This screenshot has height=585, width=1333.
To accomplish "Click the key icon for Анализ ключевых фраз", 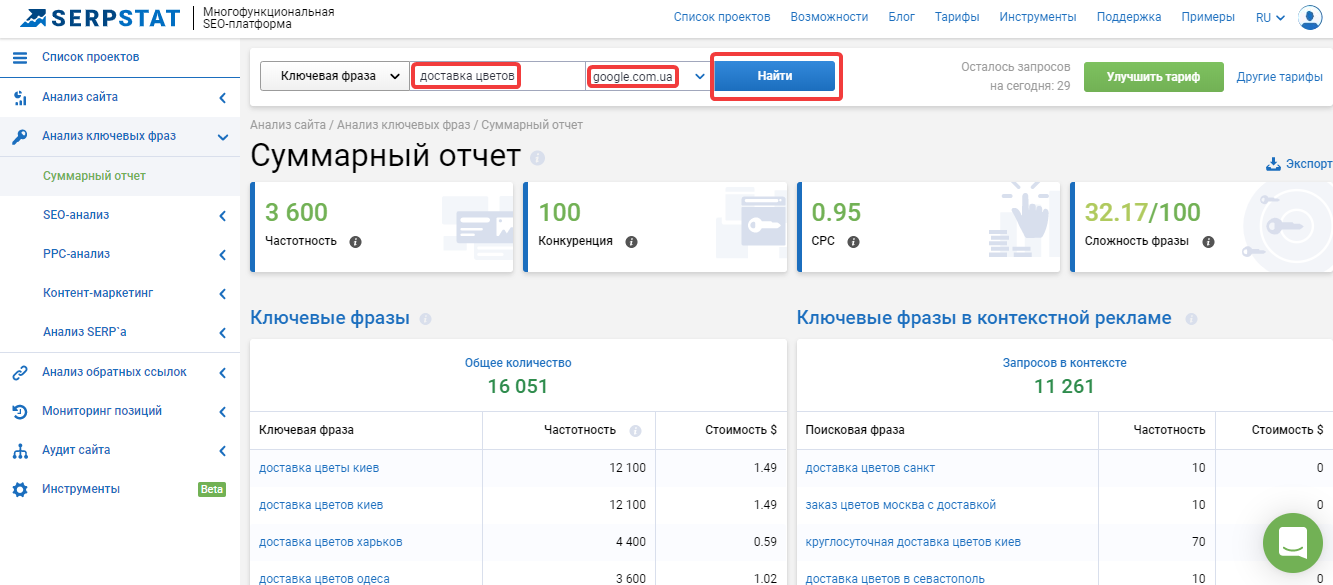I will coord(20,137).
